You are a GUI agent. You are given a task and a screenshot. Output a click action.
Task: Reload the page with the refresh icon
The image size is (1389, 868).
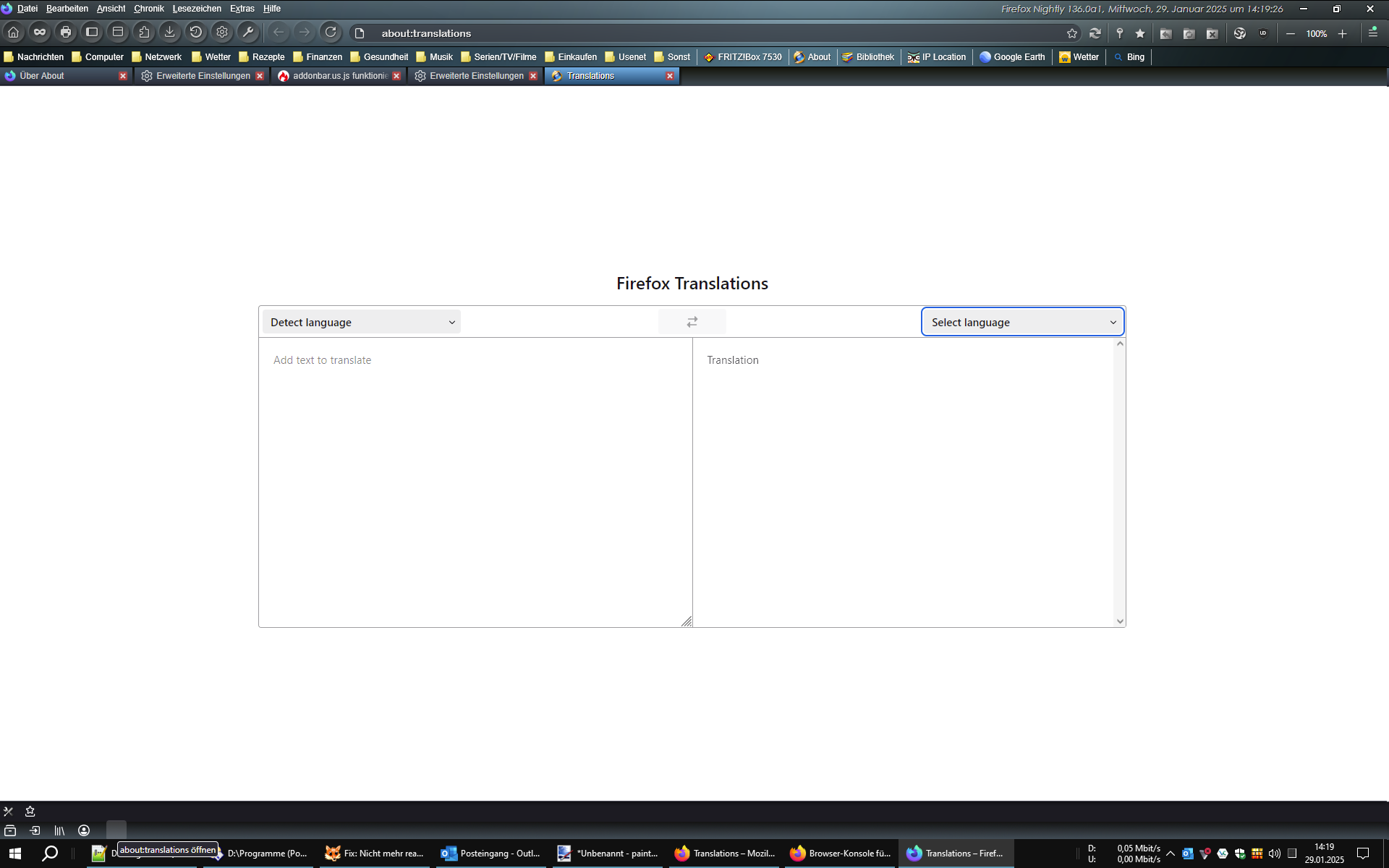(x=331, y=33)
